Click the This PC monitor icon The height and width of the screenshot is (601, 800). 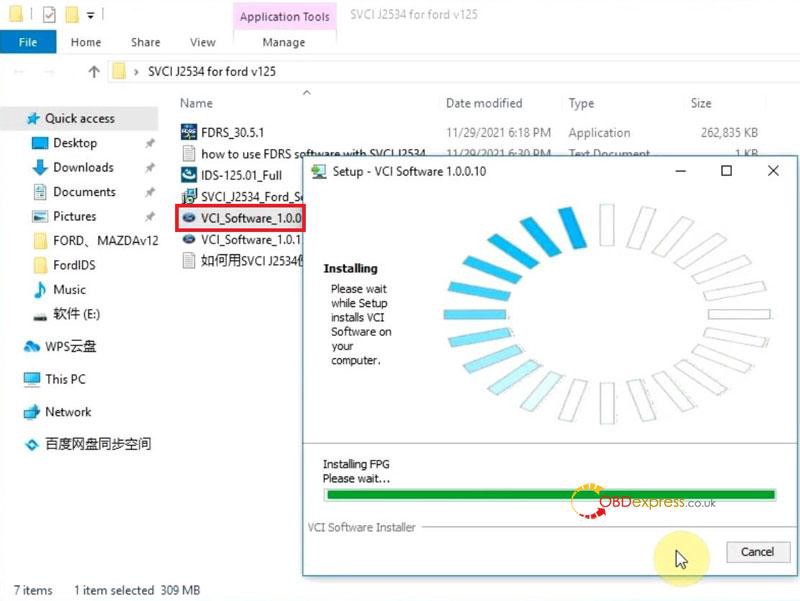point(32,379)
